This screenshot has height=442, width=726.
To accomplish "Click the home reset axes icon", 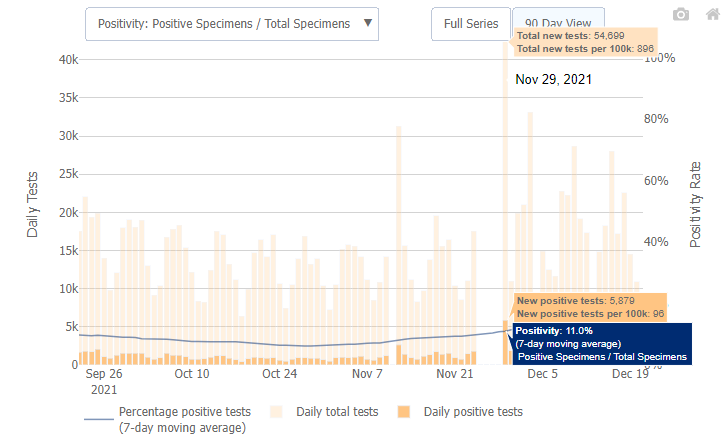I will click(x=710, y=14).
